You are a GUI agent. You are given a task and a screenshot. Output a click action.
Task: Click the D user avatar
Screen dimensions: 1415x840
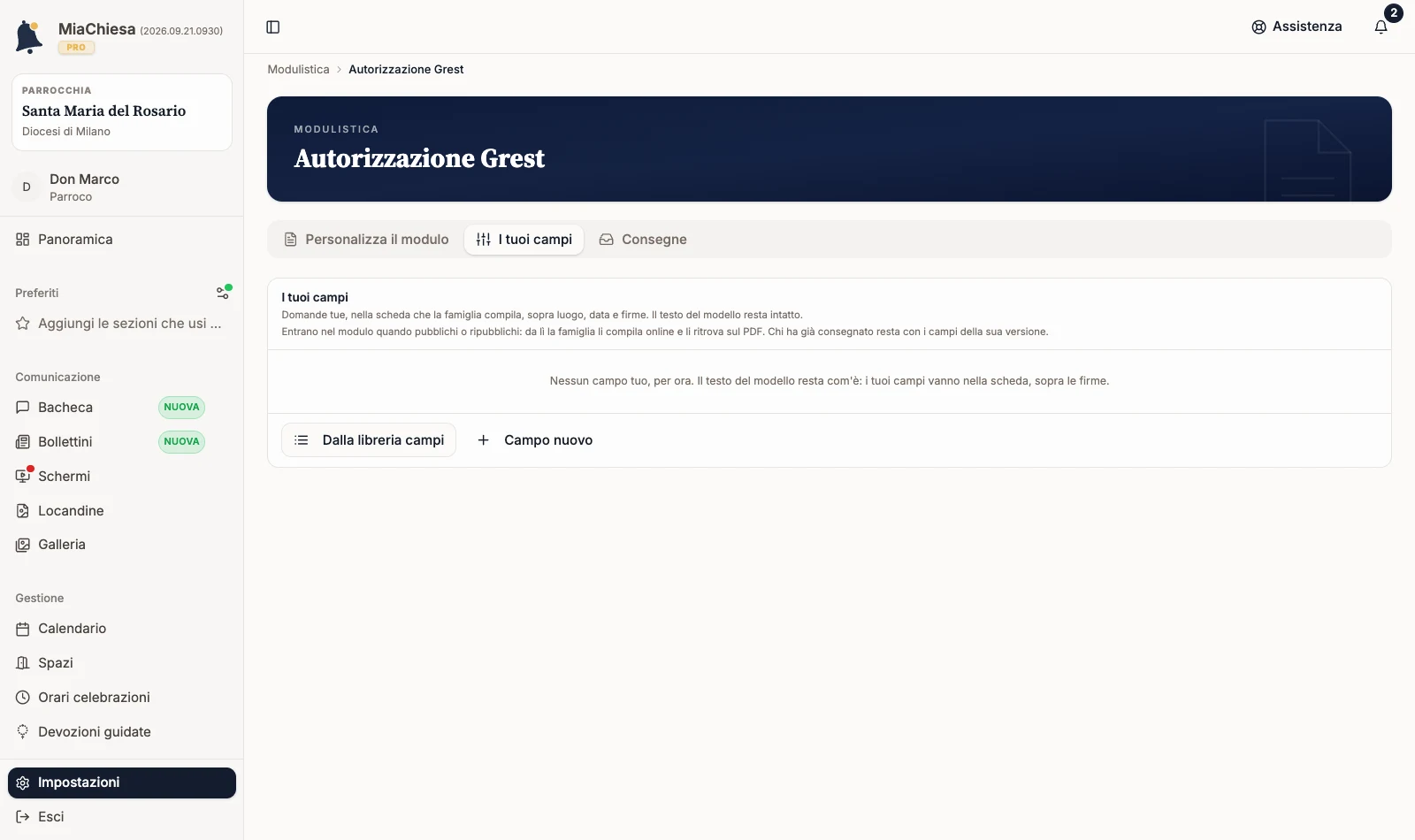coord(27,187)
